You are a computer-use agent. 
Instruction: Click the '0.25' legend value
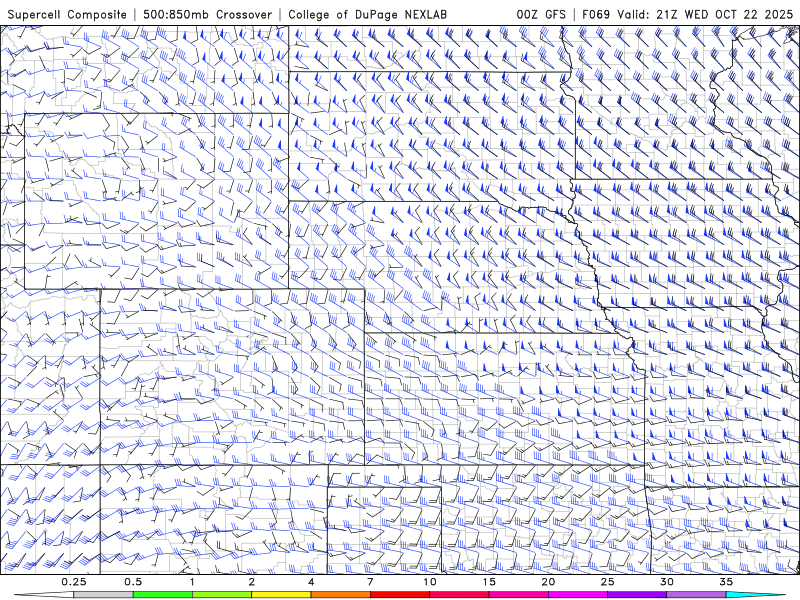74,582
